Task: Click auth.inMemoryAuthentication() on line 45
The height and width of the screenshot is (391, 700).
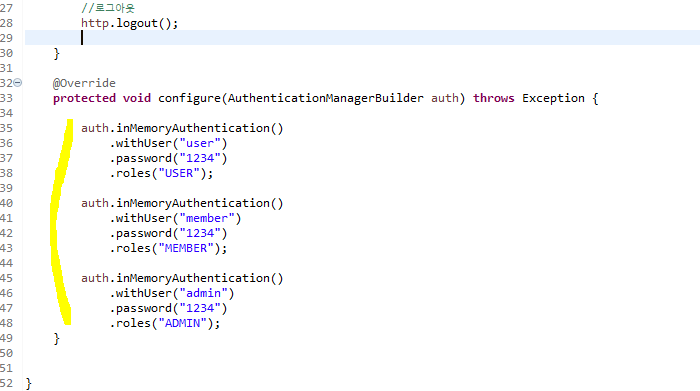Action: [182, 279]
